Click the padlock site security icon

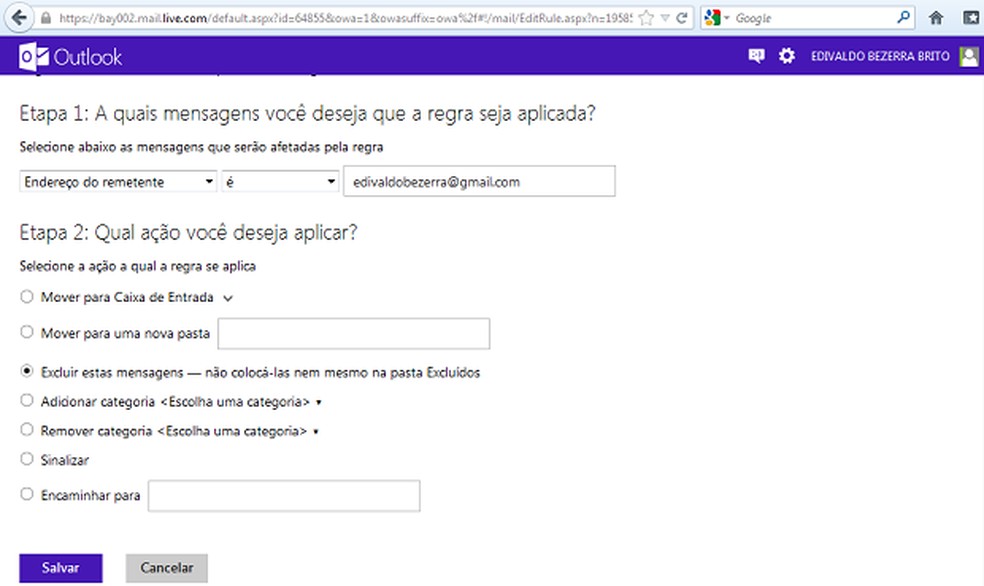(45, 18)
